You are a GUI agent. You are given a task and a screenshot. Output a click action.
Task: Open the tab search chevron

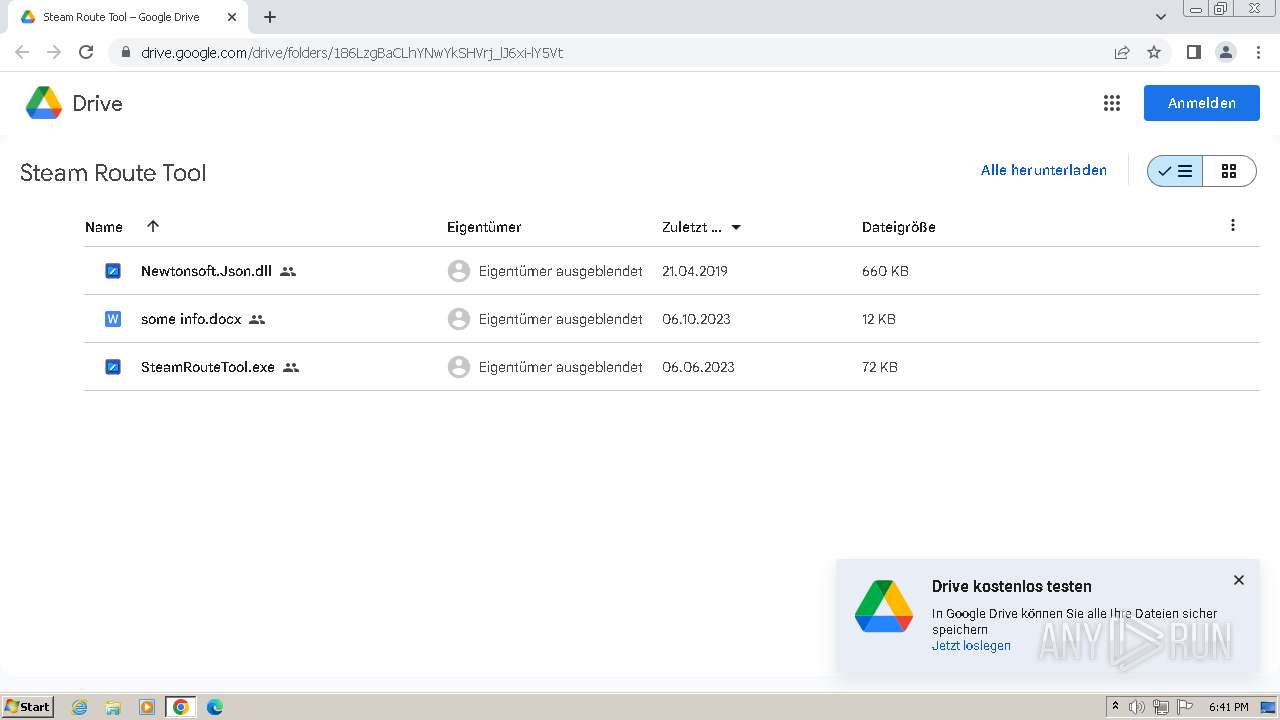(x=1160, y=17)
